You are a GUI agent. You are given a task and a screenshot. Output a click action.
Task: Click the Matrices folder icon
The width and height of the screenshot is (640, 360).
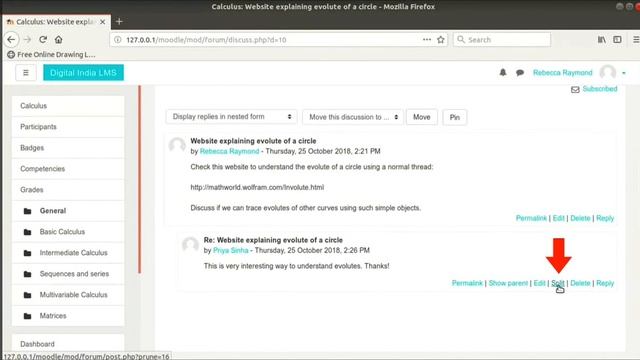[x=27, y=316]
